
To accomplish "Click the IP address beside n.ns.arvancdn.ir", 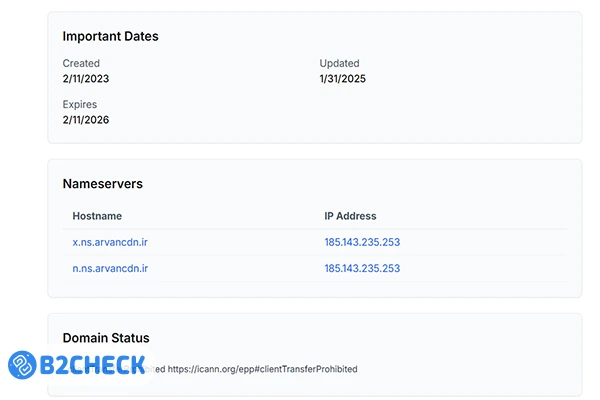I will (362, 268).
